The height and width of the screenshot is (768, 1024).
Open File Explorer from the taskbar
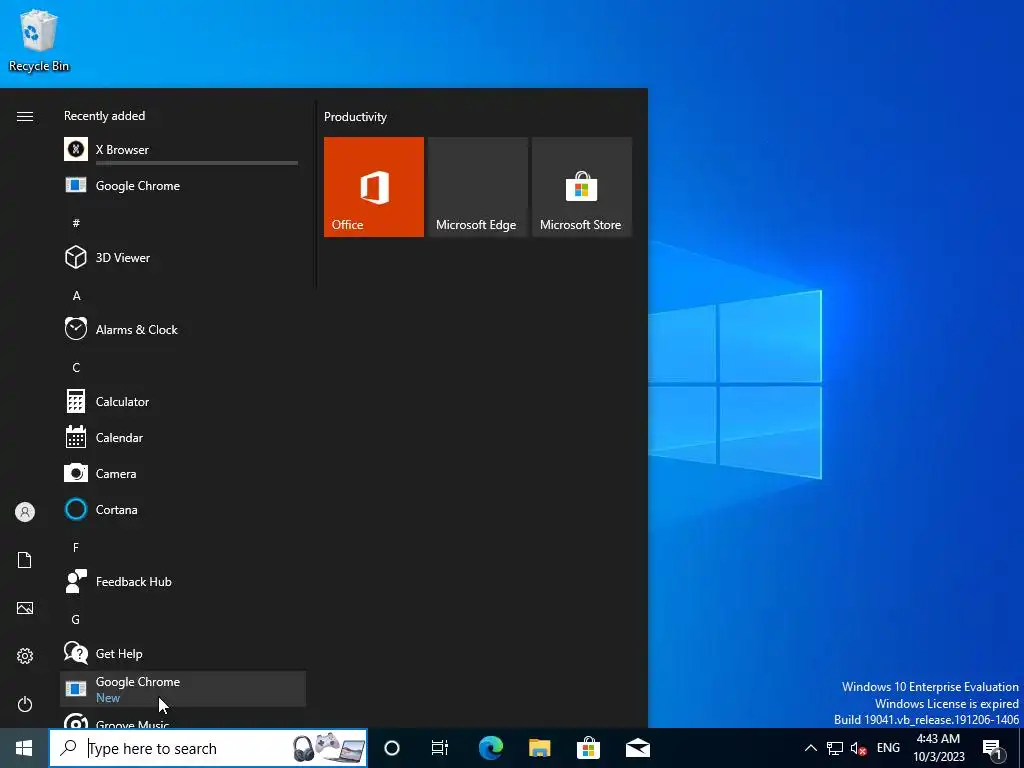click(x=539, y=748)
